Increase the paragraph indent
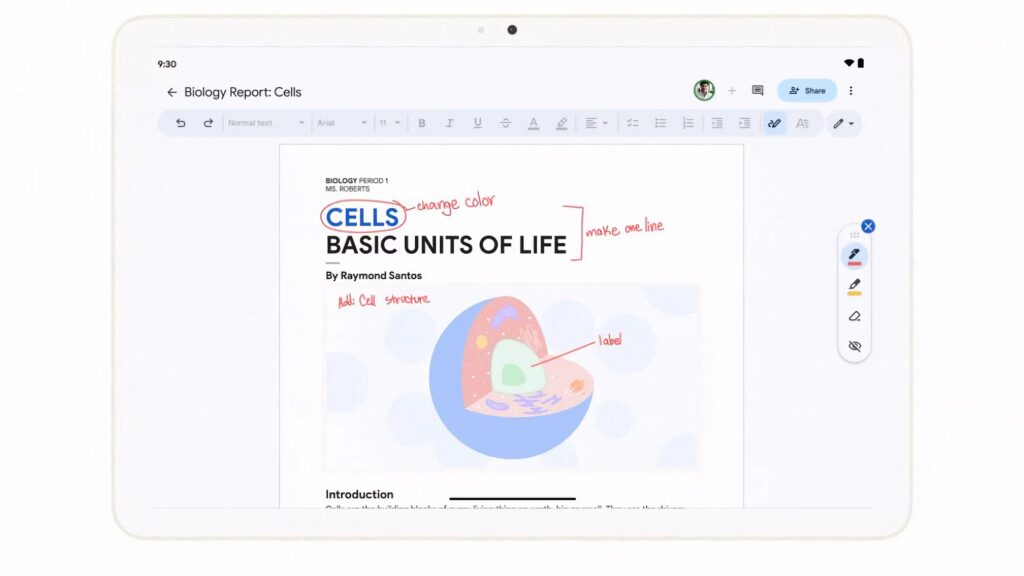1024x576 pixels. coord(744,123)
